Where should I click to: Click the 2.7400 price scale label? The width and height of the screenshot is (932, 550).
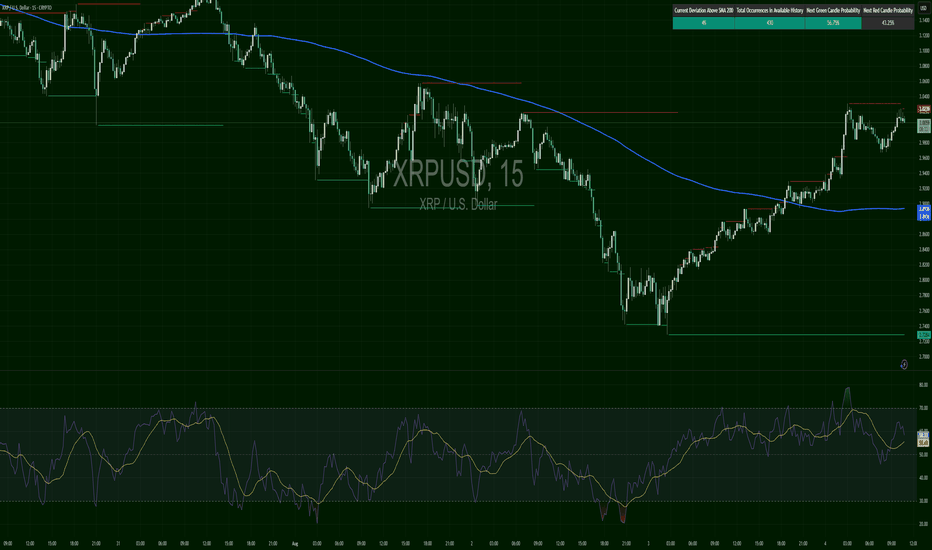pyautogui.click(x=924, y=326)
